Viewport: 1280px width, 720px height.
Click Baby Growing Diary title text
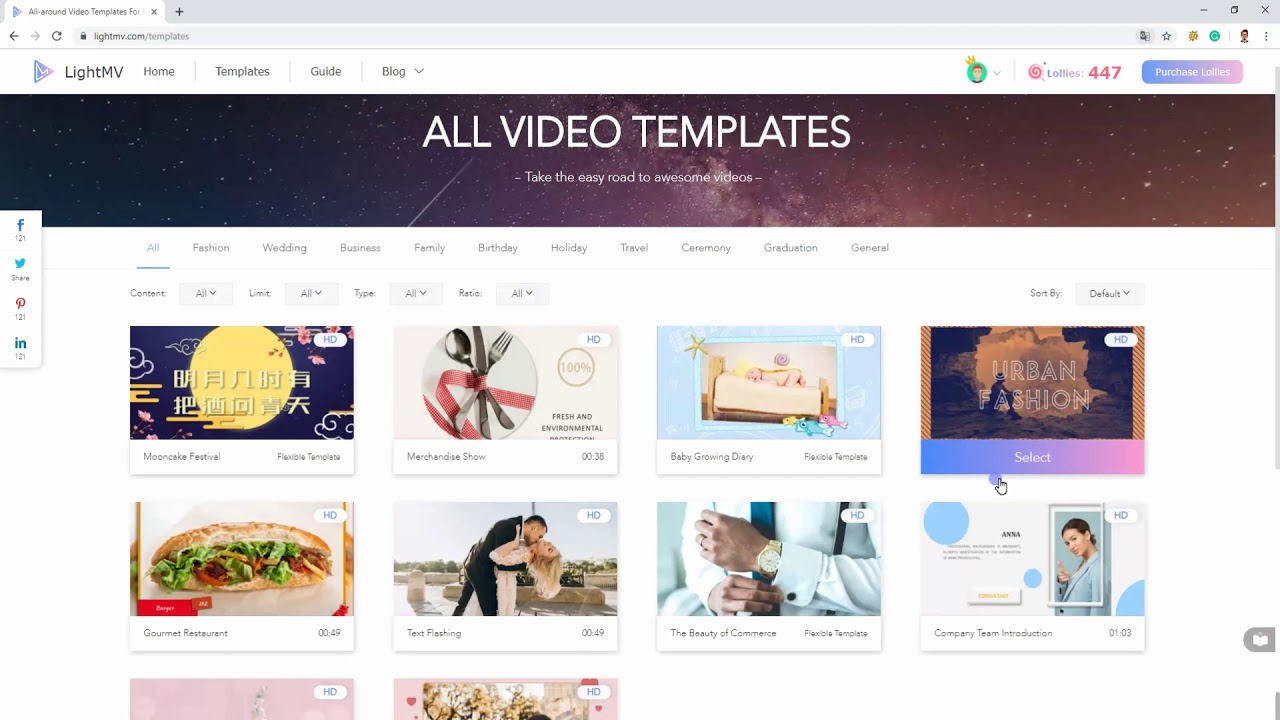pos(712,457)
